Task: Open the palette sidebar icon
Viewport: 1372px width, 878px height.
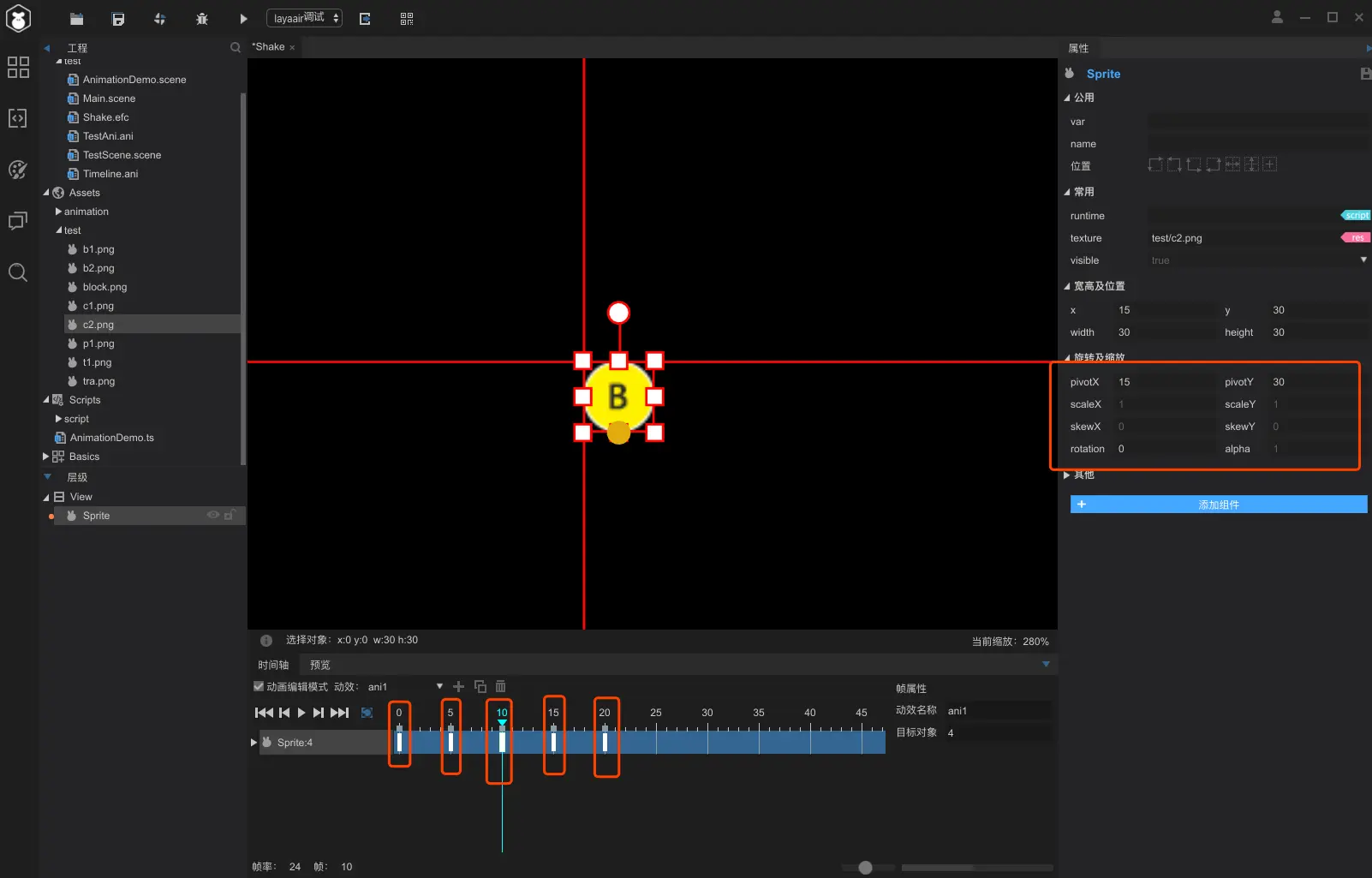Action: (18, 170)
